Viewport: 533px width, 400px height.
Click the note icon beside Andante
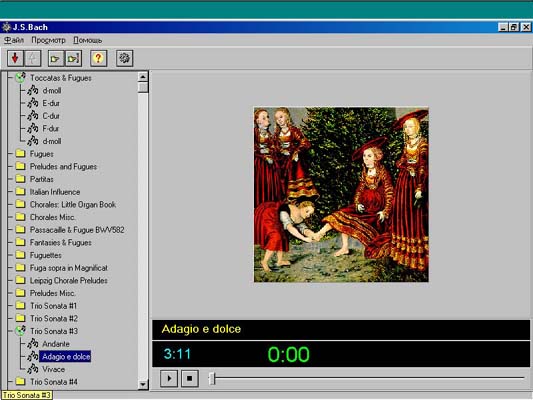(33, 344)
